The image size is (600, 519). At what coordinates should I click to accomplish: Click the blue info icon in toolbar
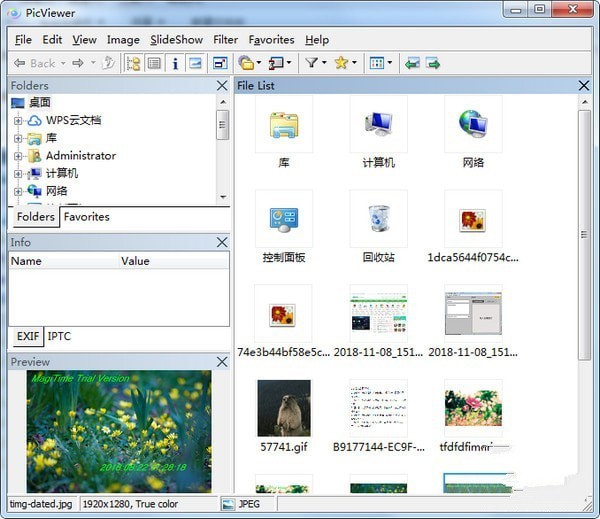click(x=175, y=63)
